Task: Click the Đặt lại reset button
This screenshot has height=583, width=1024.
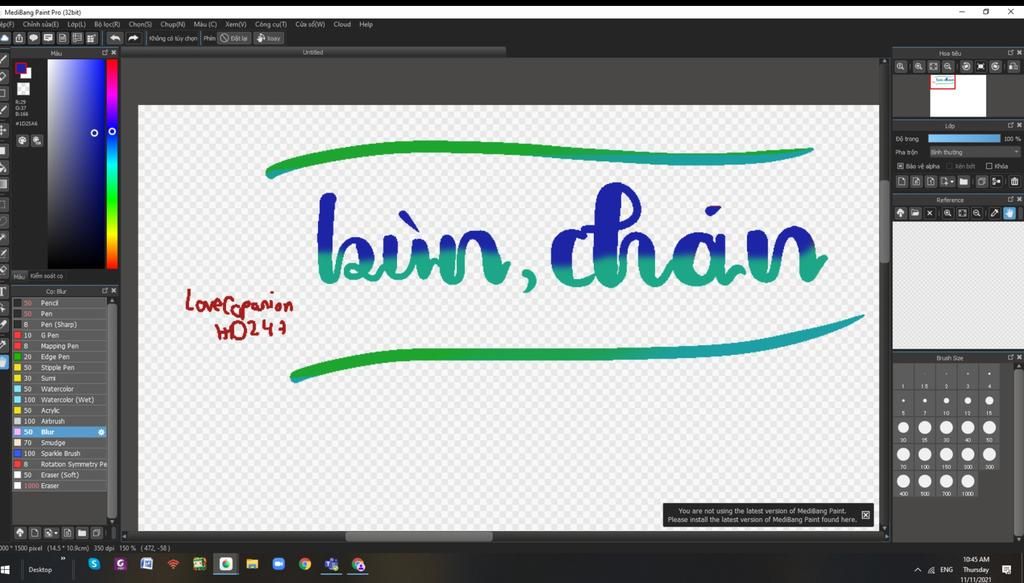Action: [x=234, y=39]
